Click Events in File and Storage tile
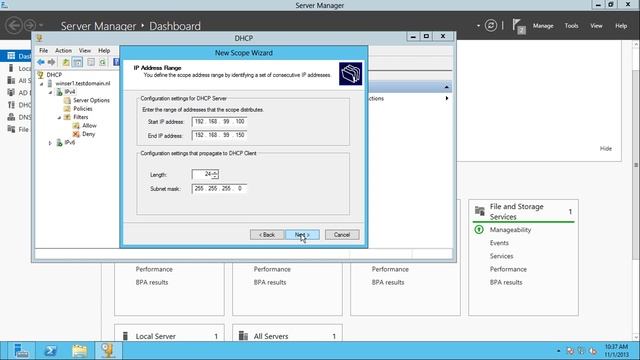 [x=499, y=243]
